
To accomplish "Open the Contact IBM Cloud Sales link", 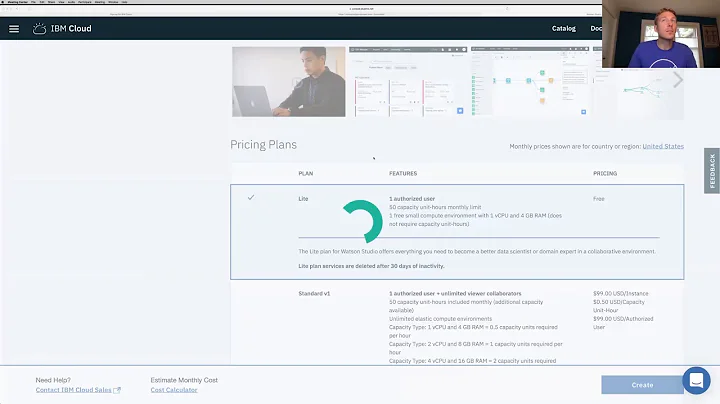I will tap(73, 390).
